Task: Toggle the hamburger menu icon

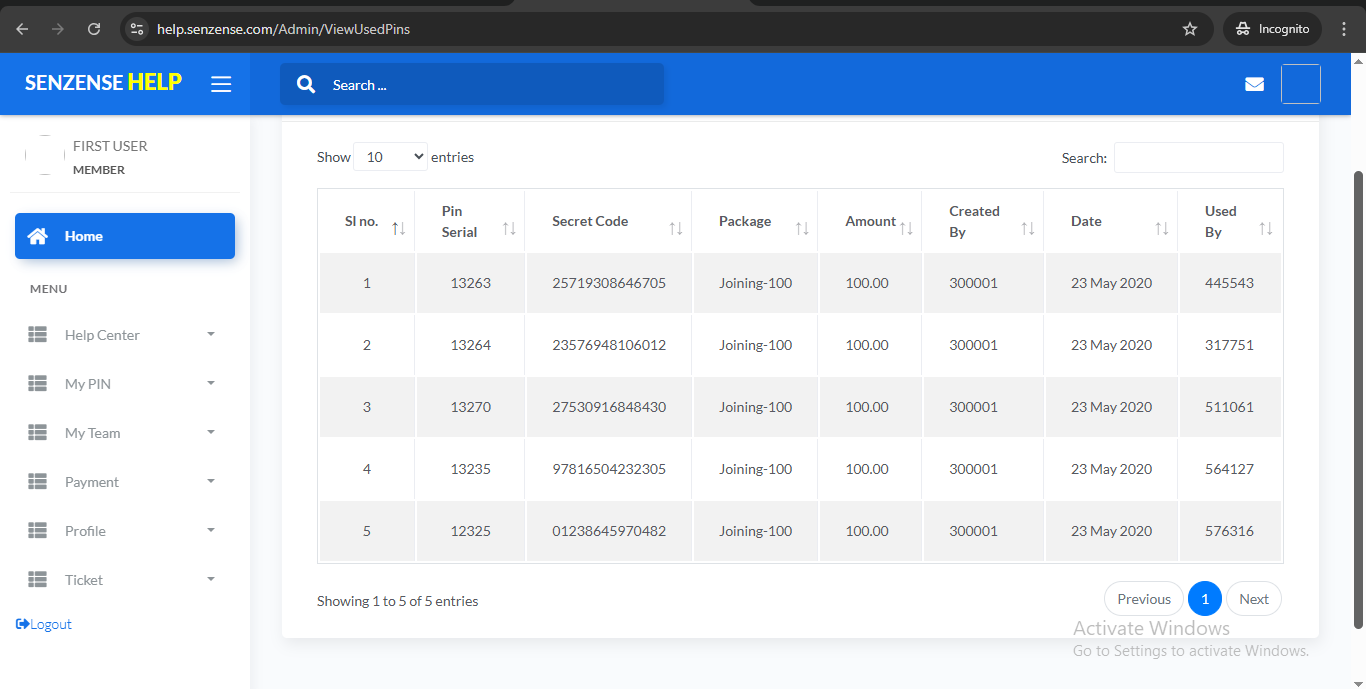Action: (x=221, y=84)
